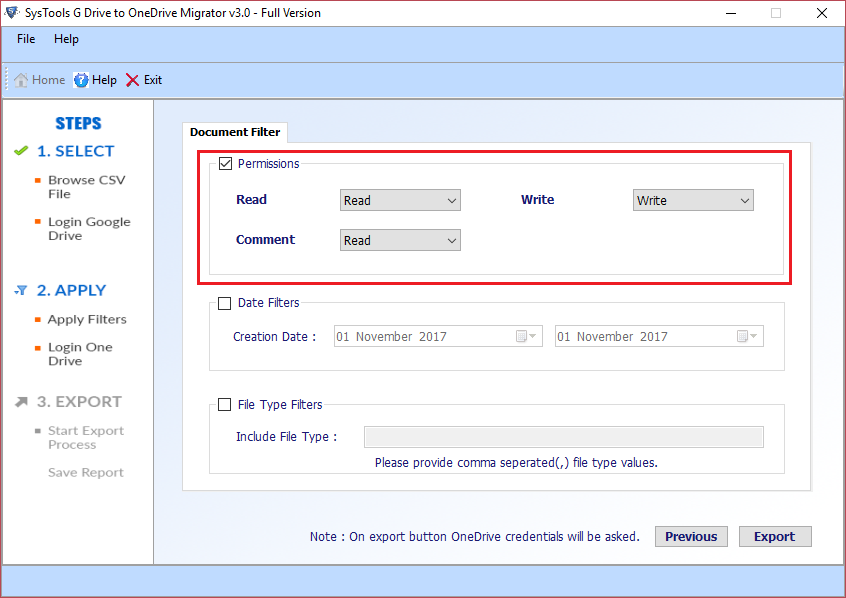Expand the Read permission dropdown
The image size is (846, 598).
(400, 200)
